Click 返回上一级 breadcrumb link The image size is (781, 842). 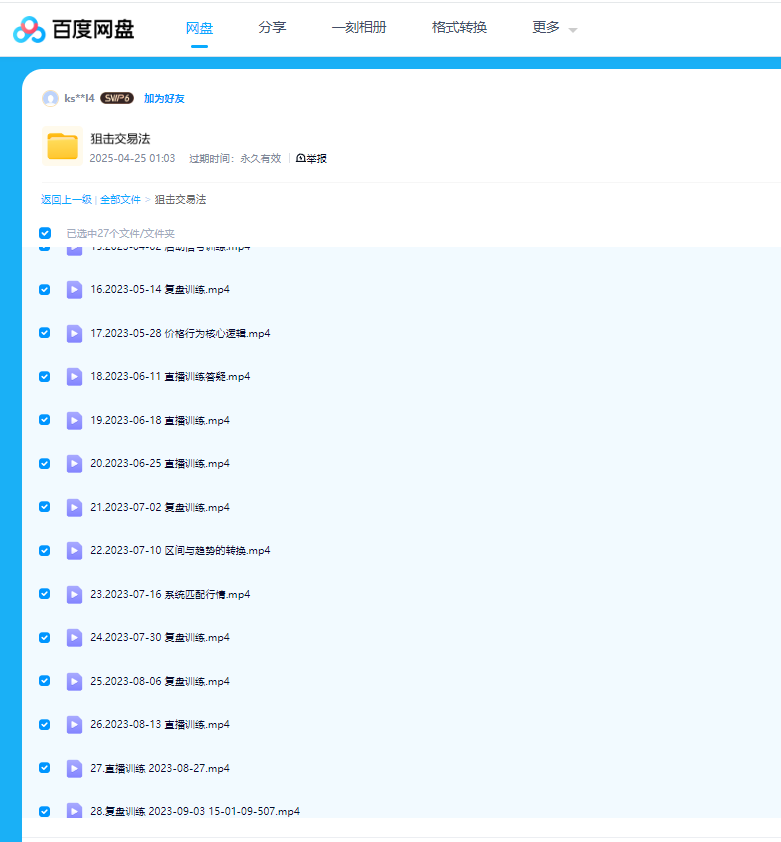click(x=66, y=200)
